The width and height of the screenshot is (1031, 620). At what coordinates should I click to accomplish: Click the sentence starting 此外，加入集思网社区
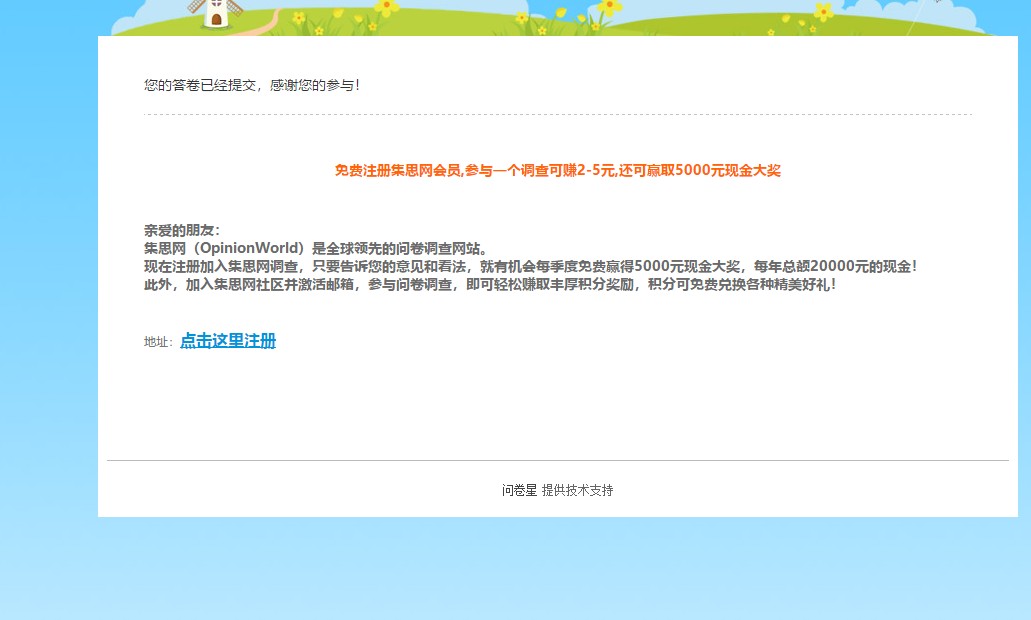[491, 285]
